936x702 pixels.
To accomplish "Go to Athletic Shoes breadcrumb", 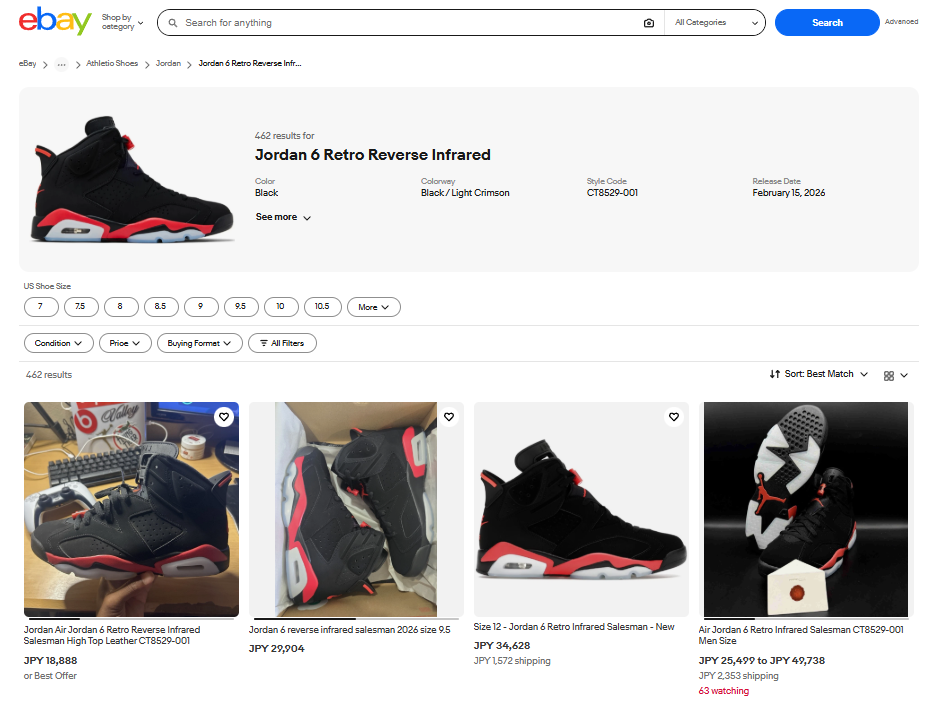I will click(112, 63).
